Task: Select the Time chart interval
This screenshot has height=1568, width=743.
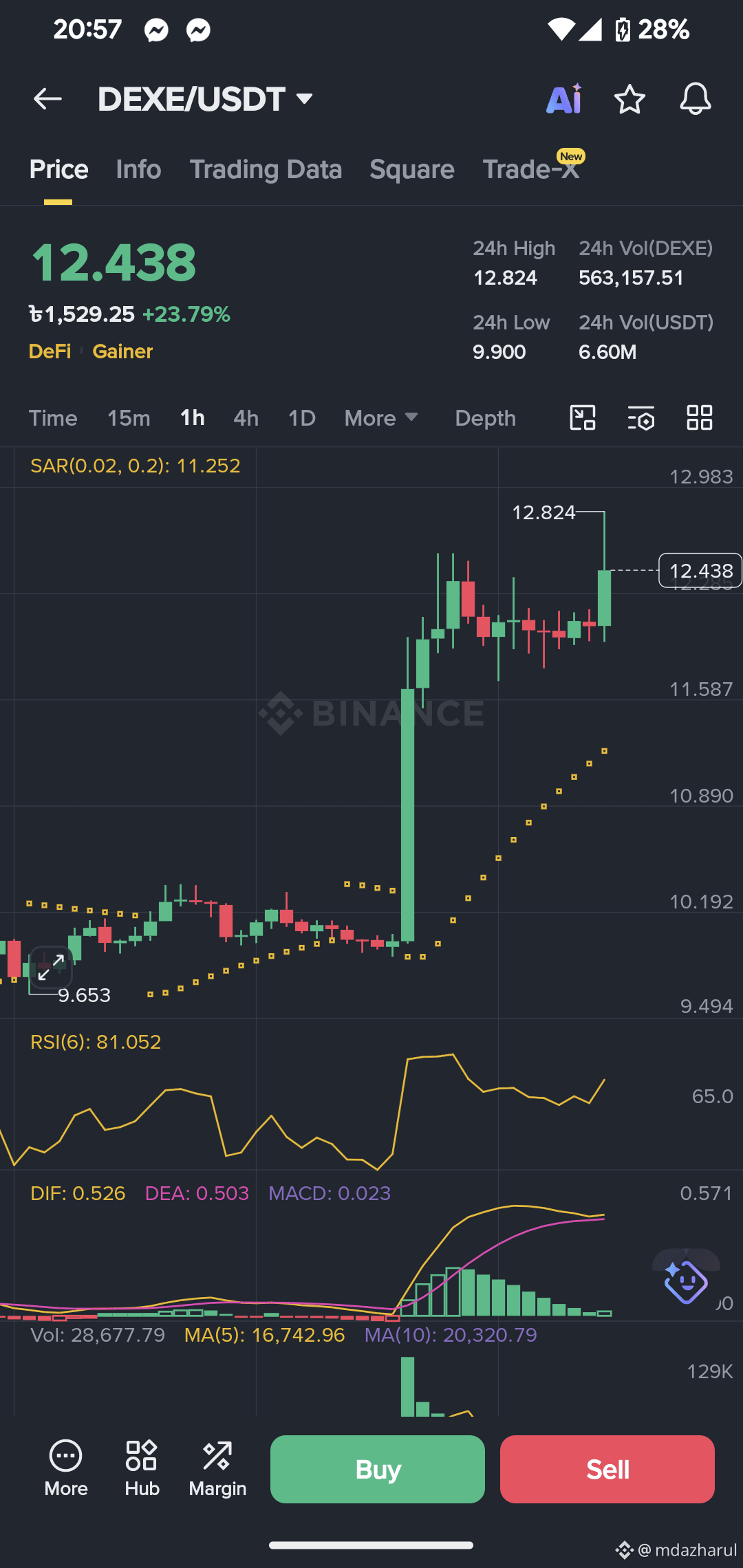Action: 53,418
